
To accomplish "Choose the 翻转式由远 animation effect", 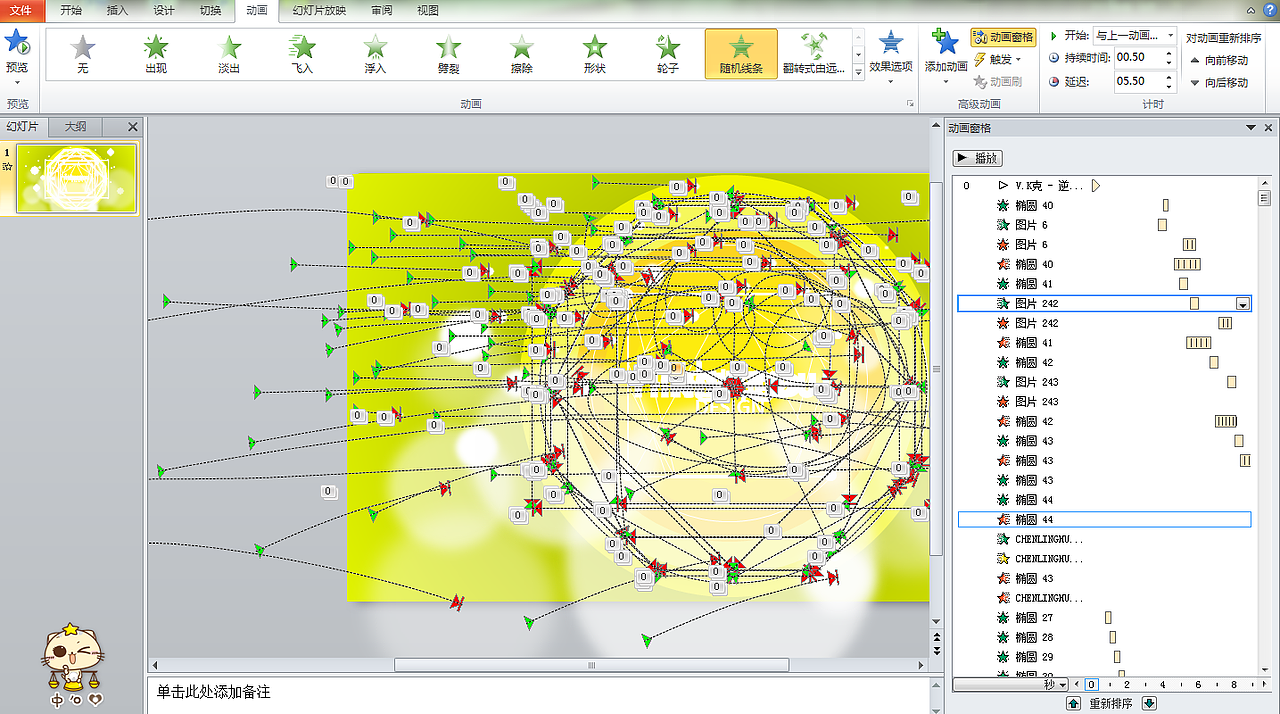I will (814, 54).
